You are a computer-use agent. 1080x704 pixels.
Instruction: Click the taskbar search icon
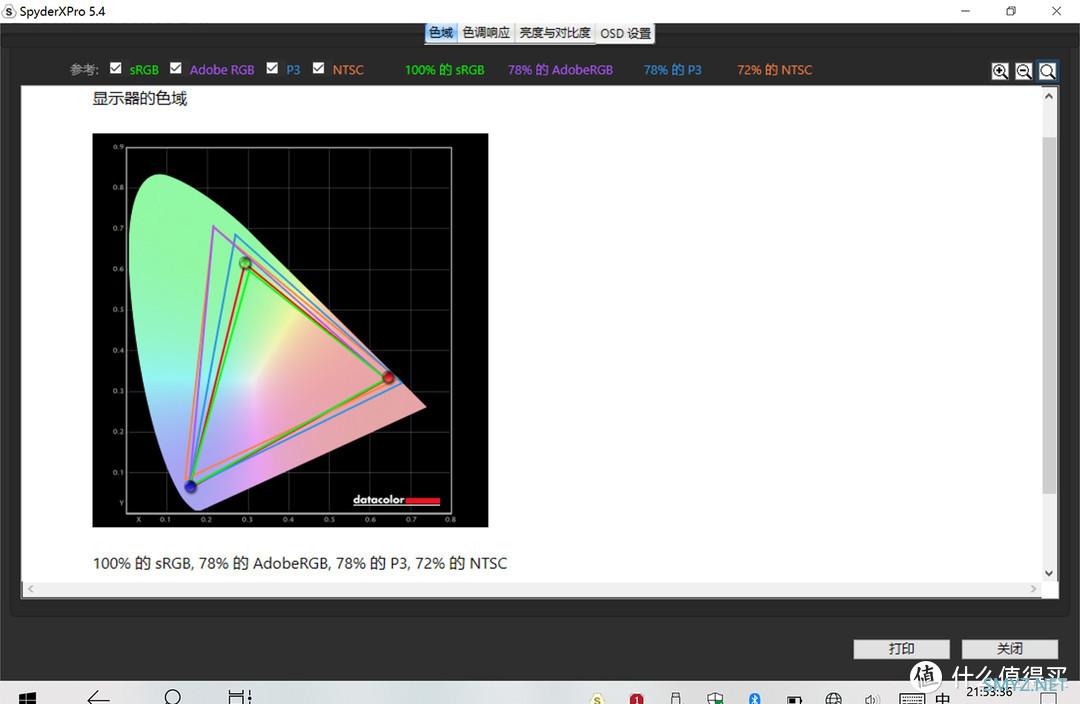tap(172, 697)
